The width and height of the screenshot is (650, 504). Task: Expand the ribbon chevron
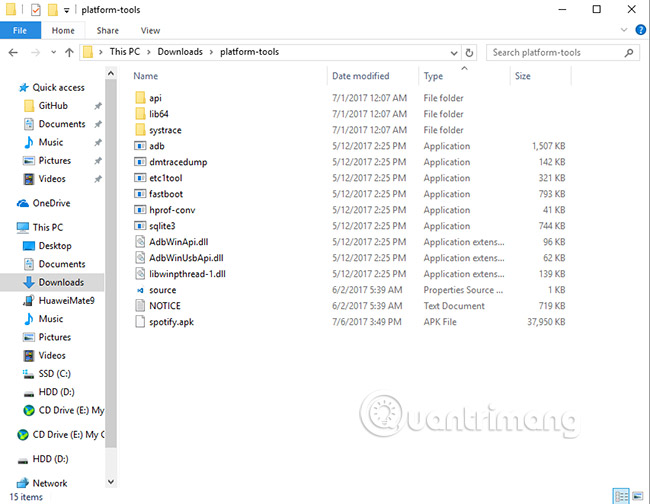(x=624, y=30)
